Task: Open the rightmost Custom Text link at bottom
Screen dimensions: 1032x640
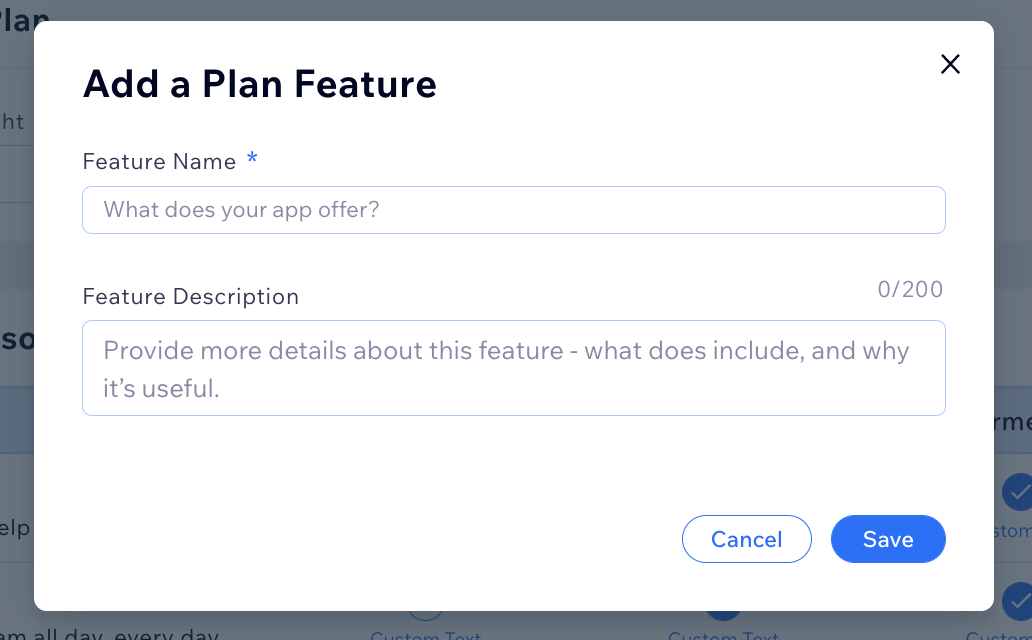Action: click(998, 636)
